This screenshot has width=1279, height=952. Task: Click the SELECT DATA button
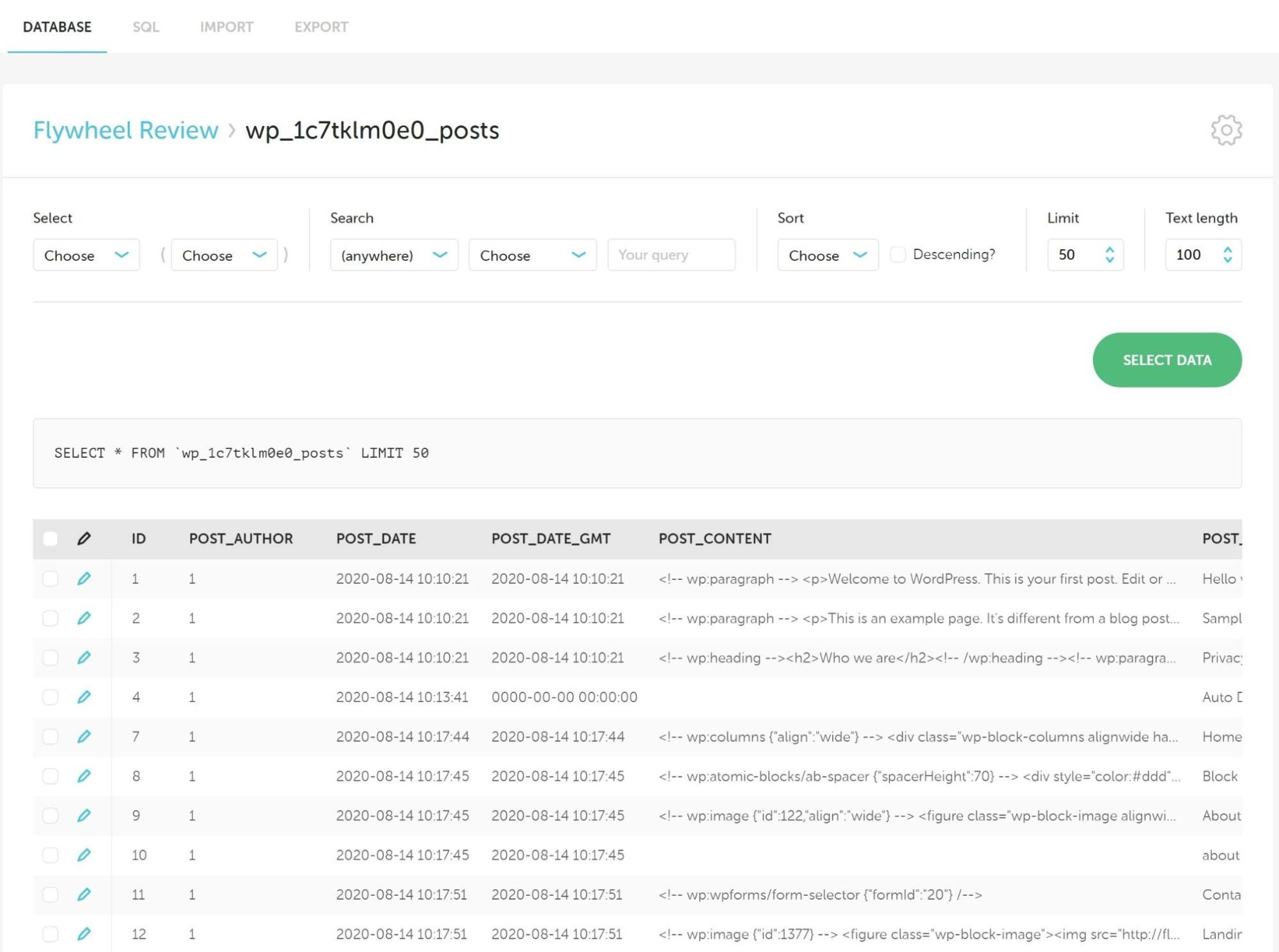click(x=1167, y=360)
